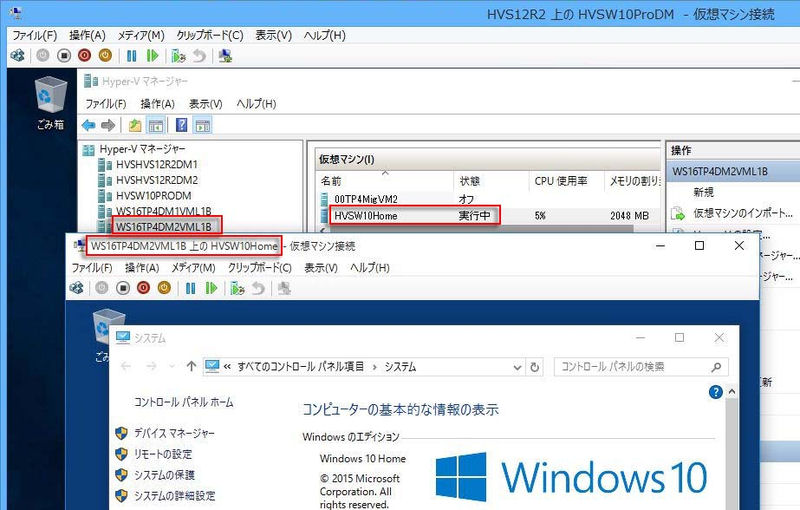Open ヘルプ(H) menu in HVSW10Home window
Image resolution: width=800 pixels, height=510 pixels.
[370, 267]
